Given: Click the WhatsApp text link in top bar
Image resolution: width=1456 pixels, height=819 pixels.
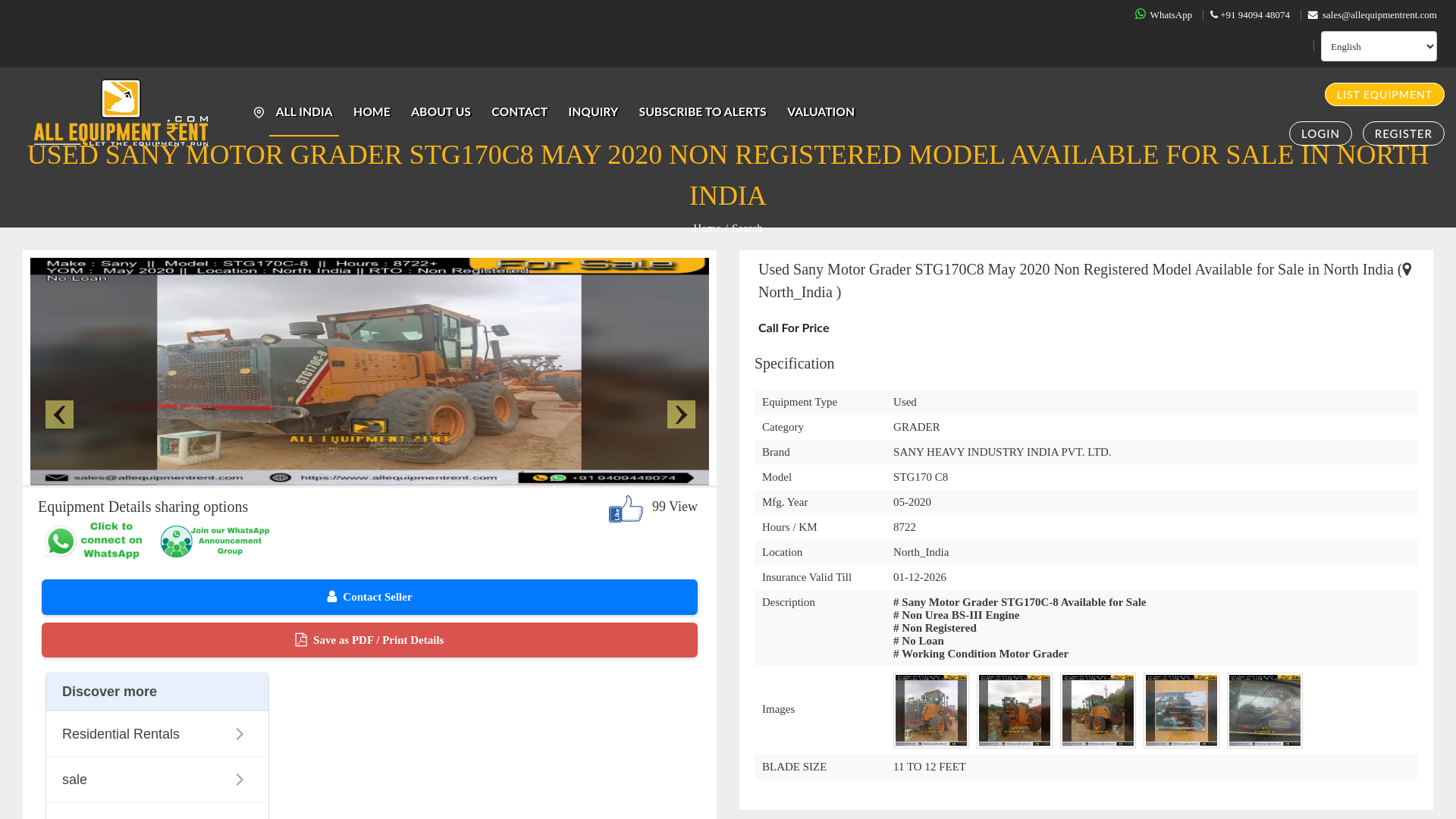Looking at the screenshot, I should tap(1171, 15).
